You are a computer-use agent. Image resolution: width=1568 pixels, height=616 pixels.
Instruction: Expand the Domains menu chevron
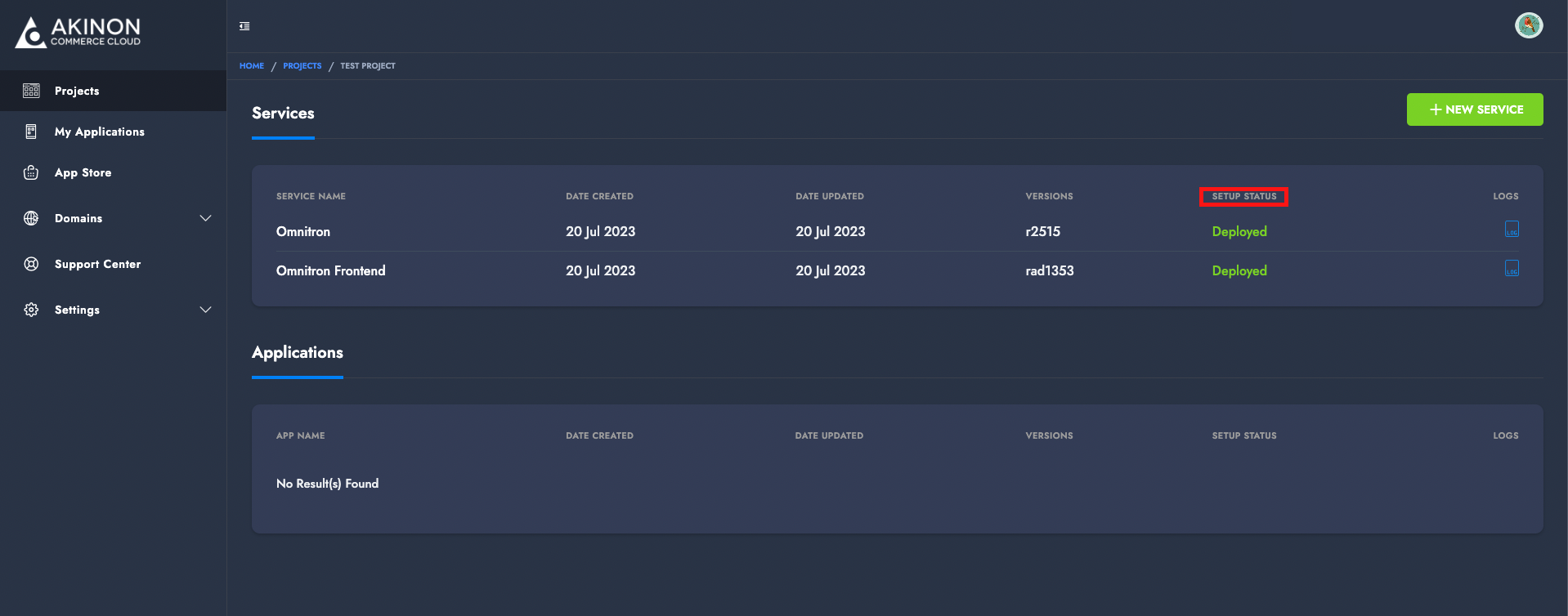click(x=205, y=218)
